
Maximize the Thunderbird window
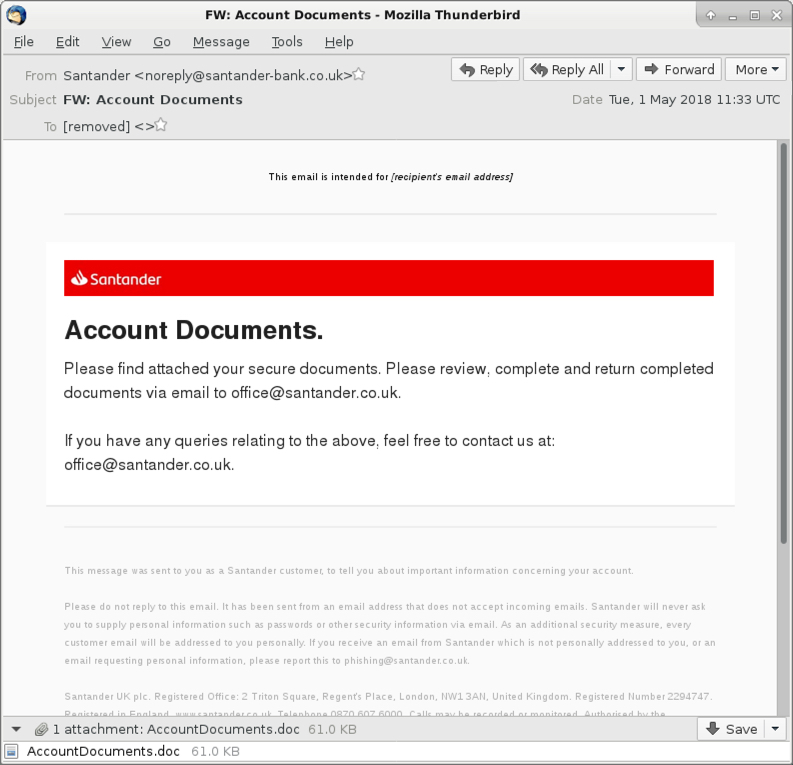coord(755,15)
